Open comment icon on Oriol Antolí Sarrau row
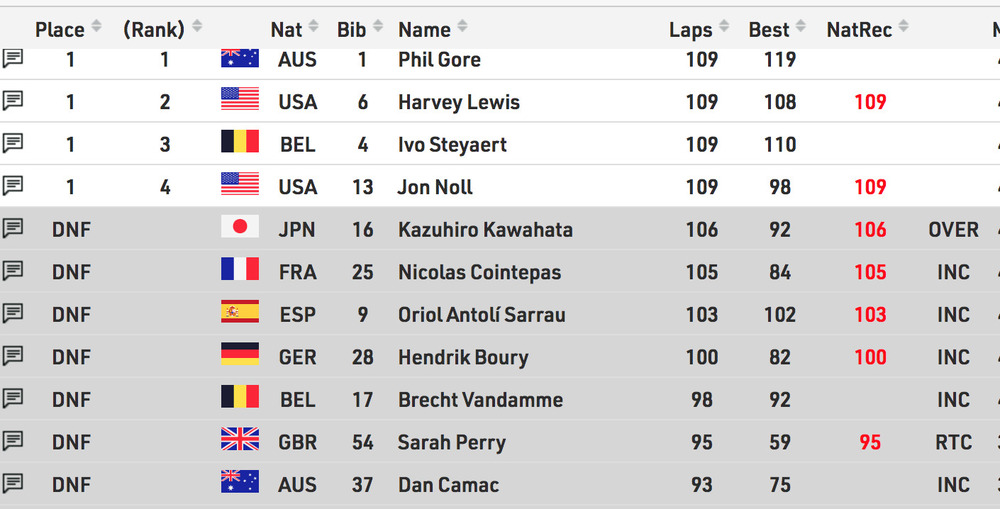 click(x=13, y=314)
